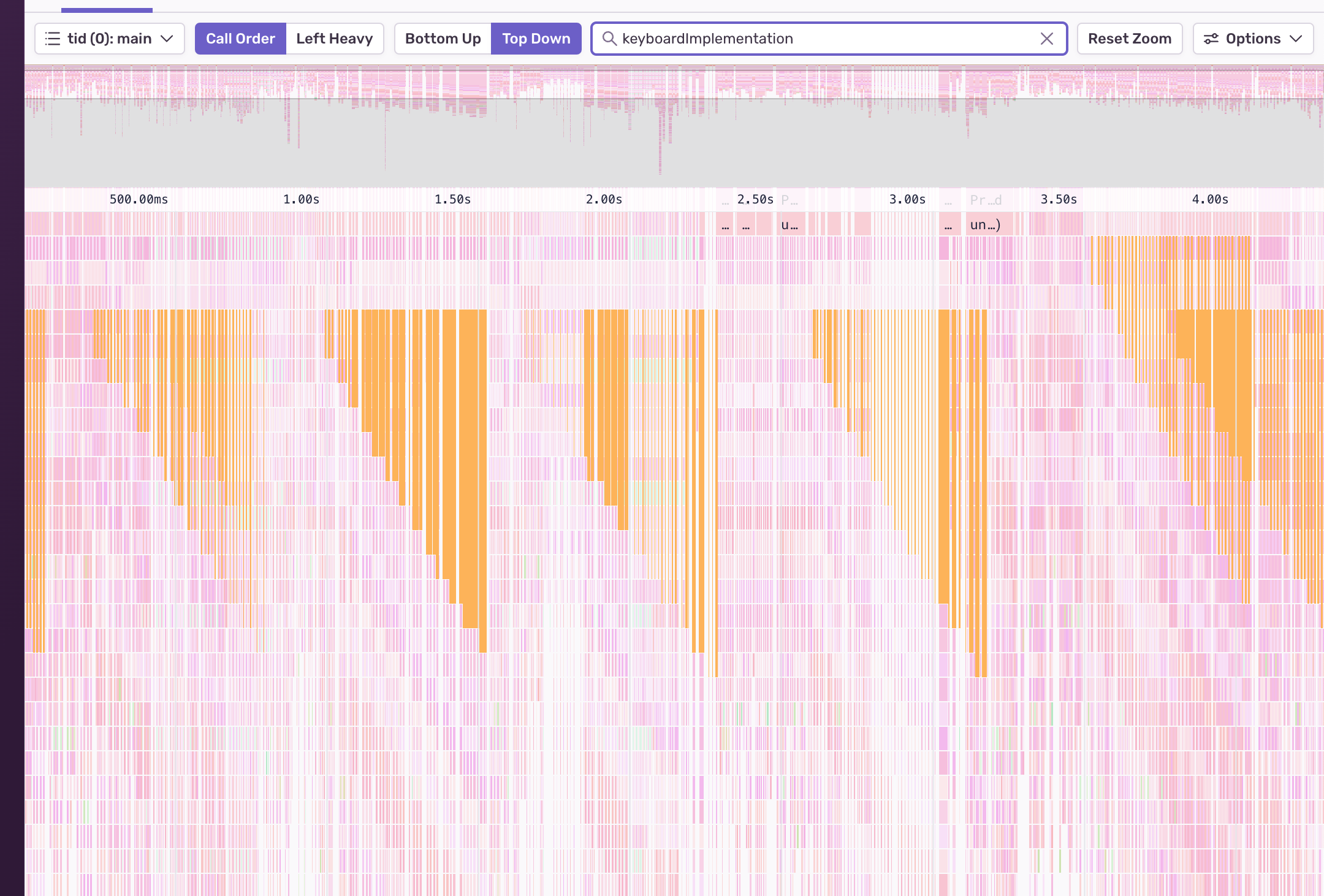Open the Options dropdown
Image resolution: width=1324 pixels, height=896 pixels.
click(x=1253, y=39)
